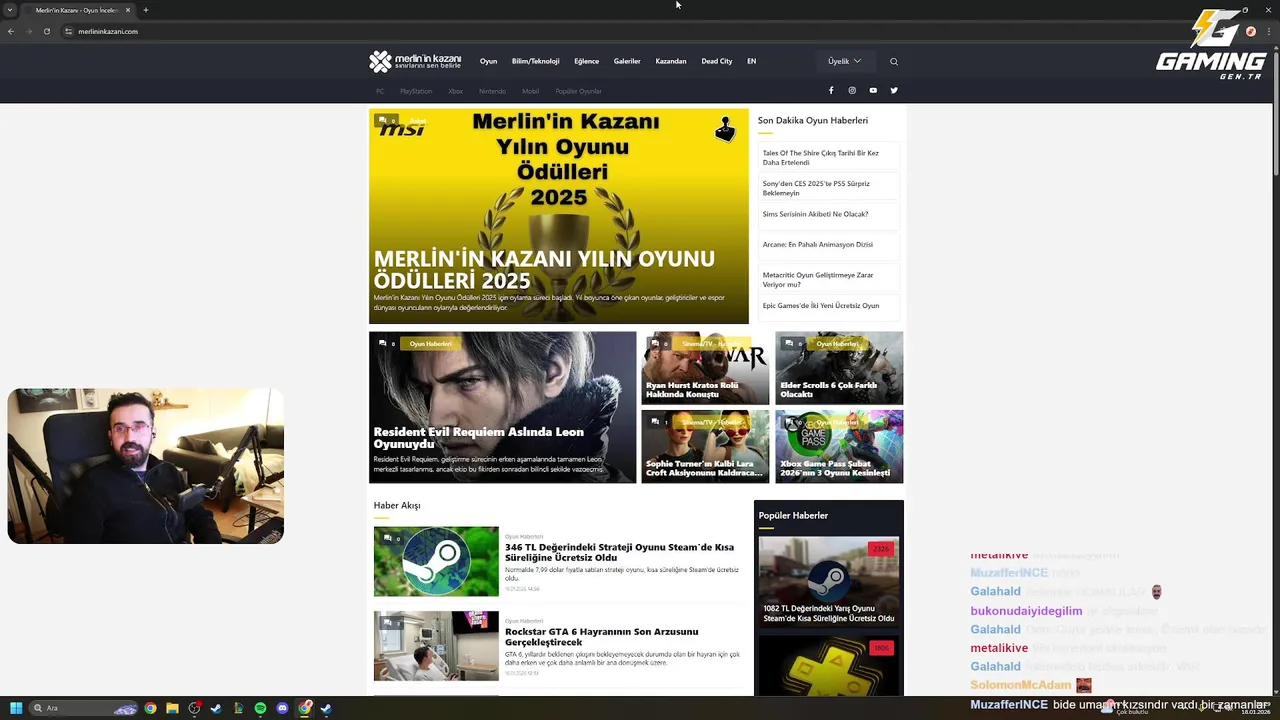This screenshot has height=720, width=1280.
Task: Open the Twitter icon in header
Action: pos(894,90)
